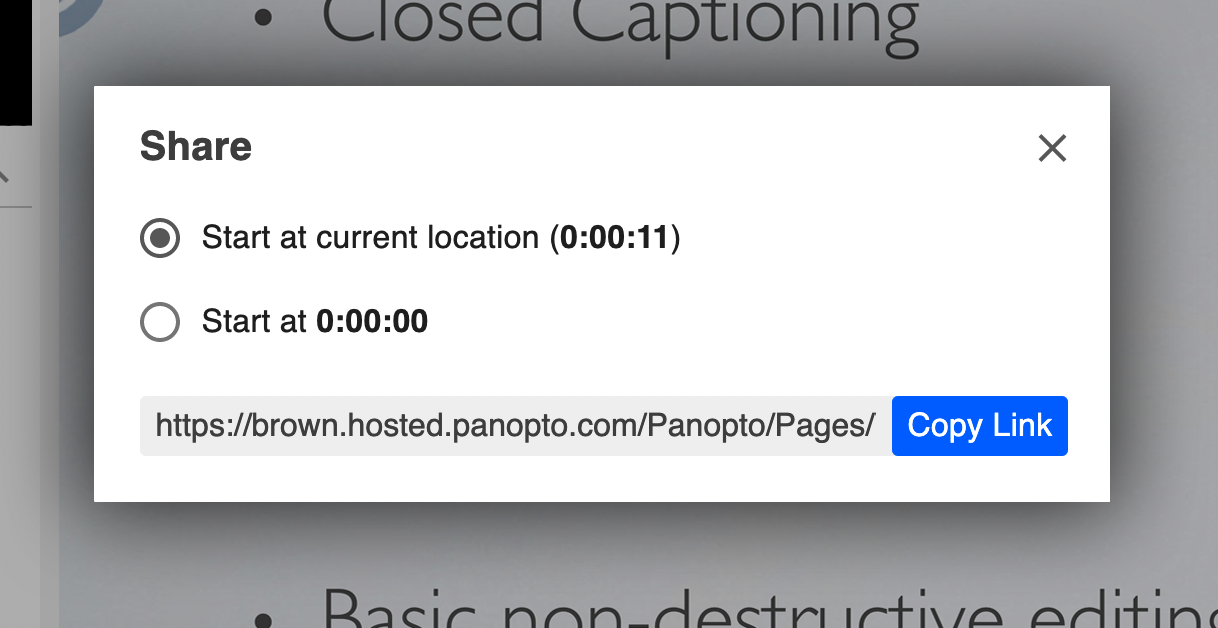Click the black video area at top left

[16, 62]
